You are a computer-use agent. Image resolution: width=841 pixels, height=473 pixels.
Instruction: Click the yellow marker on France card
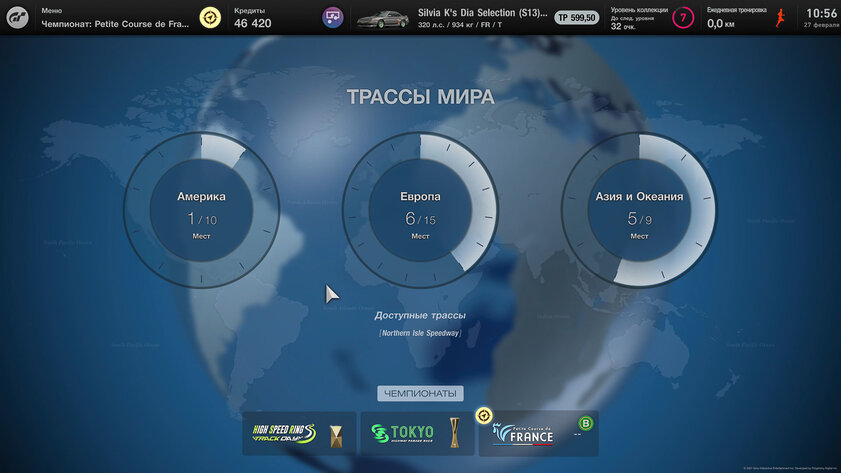tap(484, 416)
